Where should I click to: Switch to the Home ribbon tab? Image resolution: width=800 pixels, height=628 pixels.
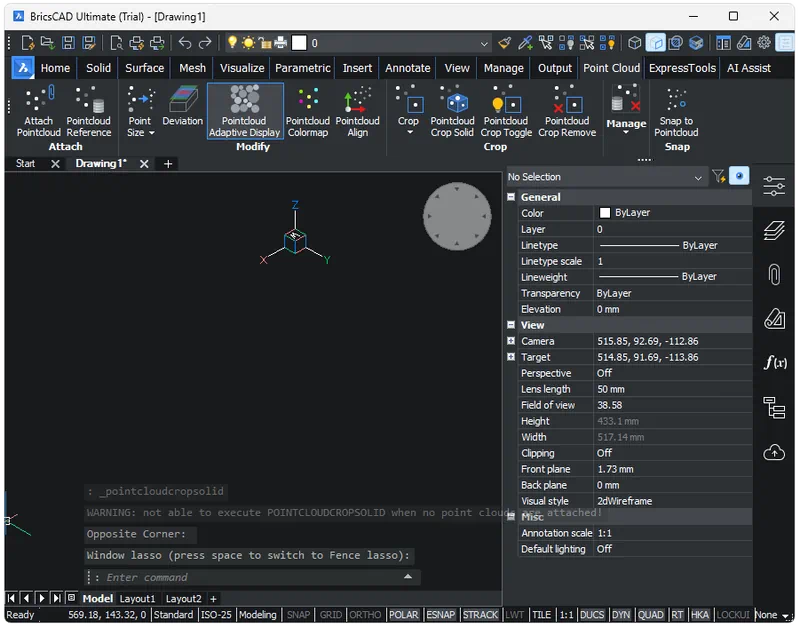(55, 68)
